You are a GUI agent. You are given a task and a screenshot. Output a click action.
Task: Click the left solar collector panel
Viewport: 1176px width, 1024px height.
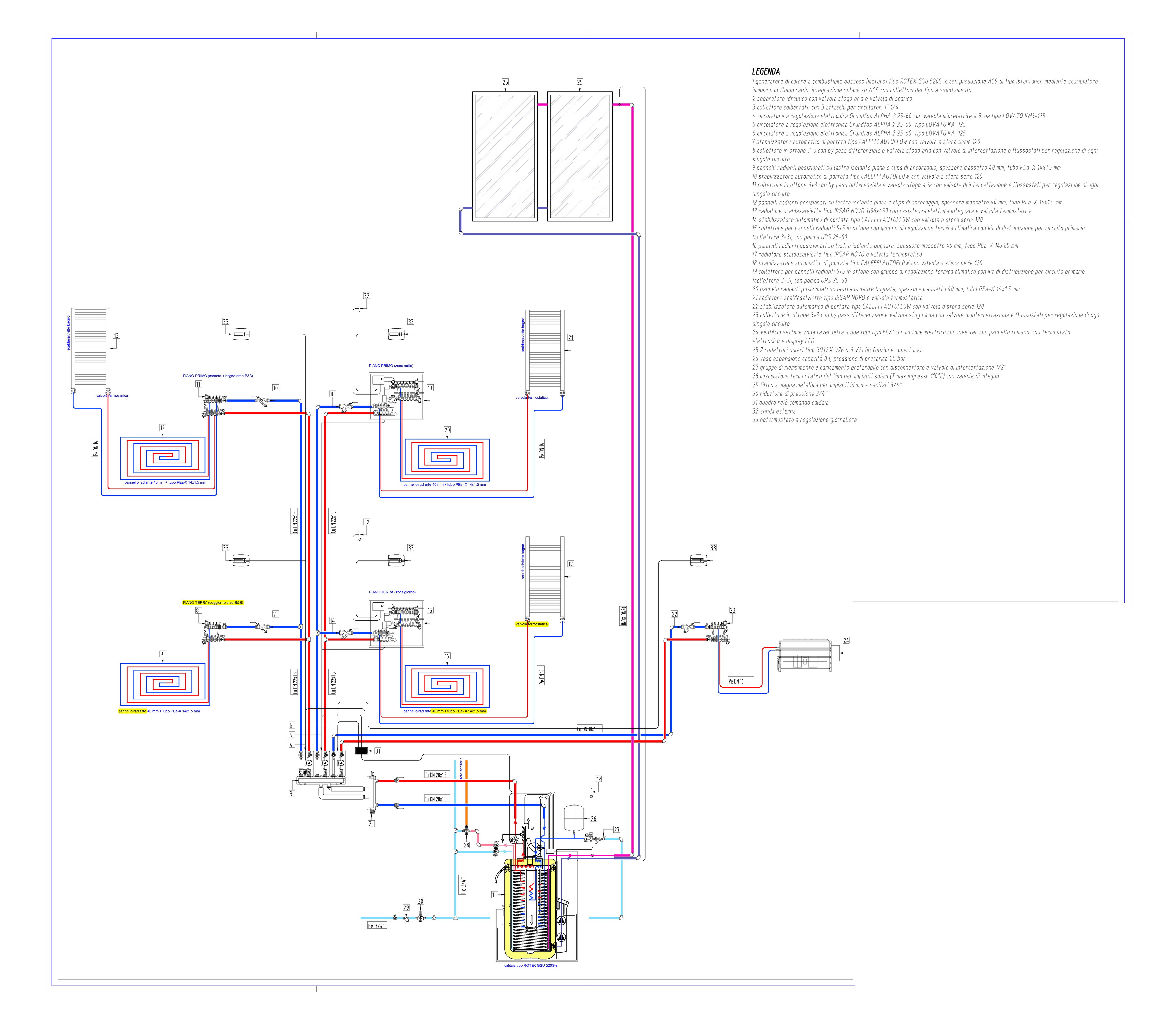(505, 156)
